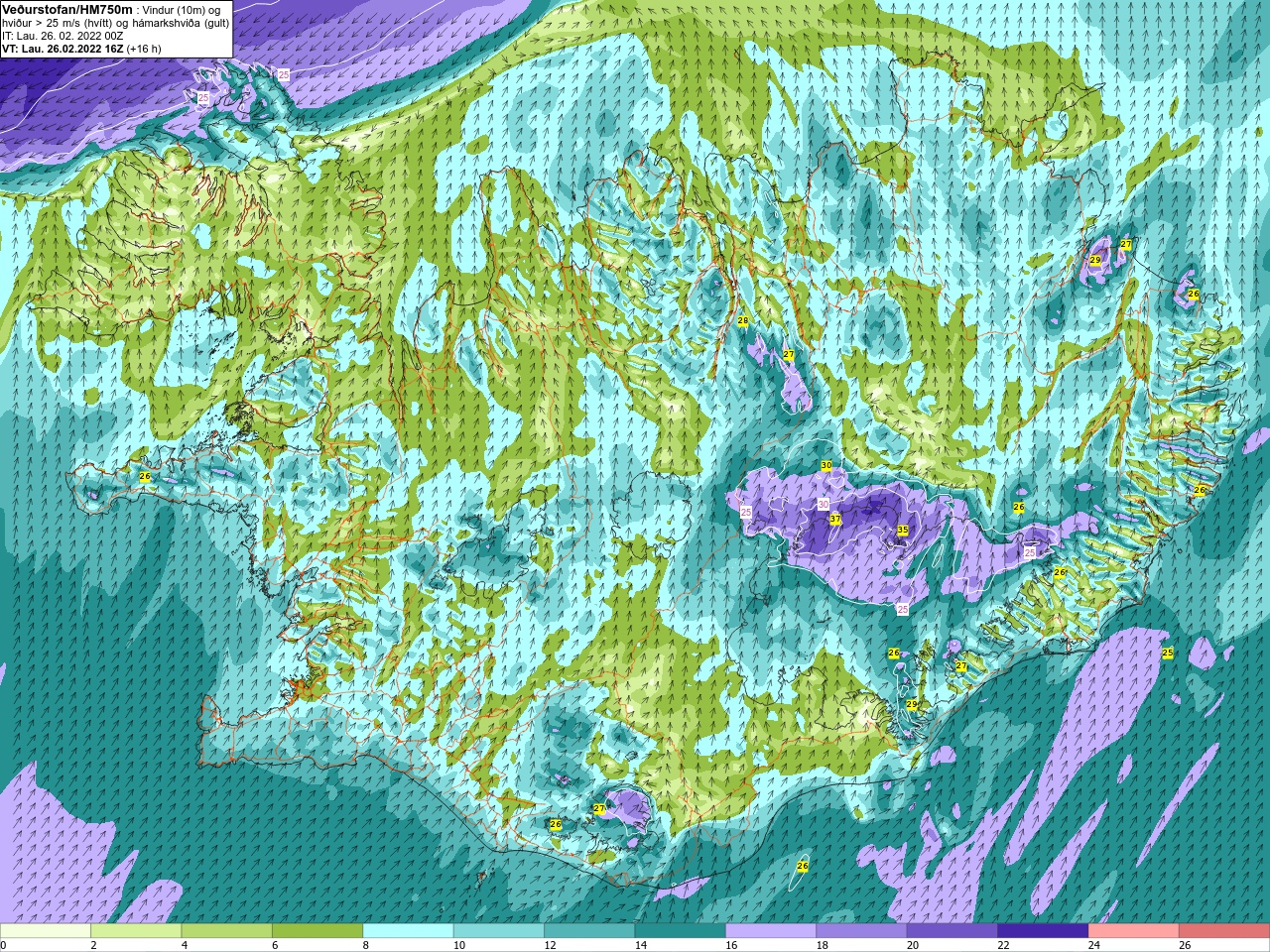Click the 6–8 m/s olive green legend swatch

(x=317, y=931)
